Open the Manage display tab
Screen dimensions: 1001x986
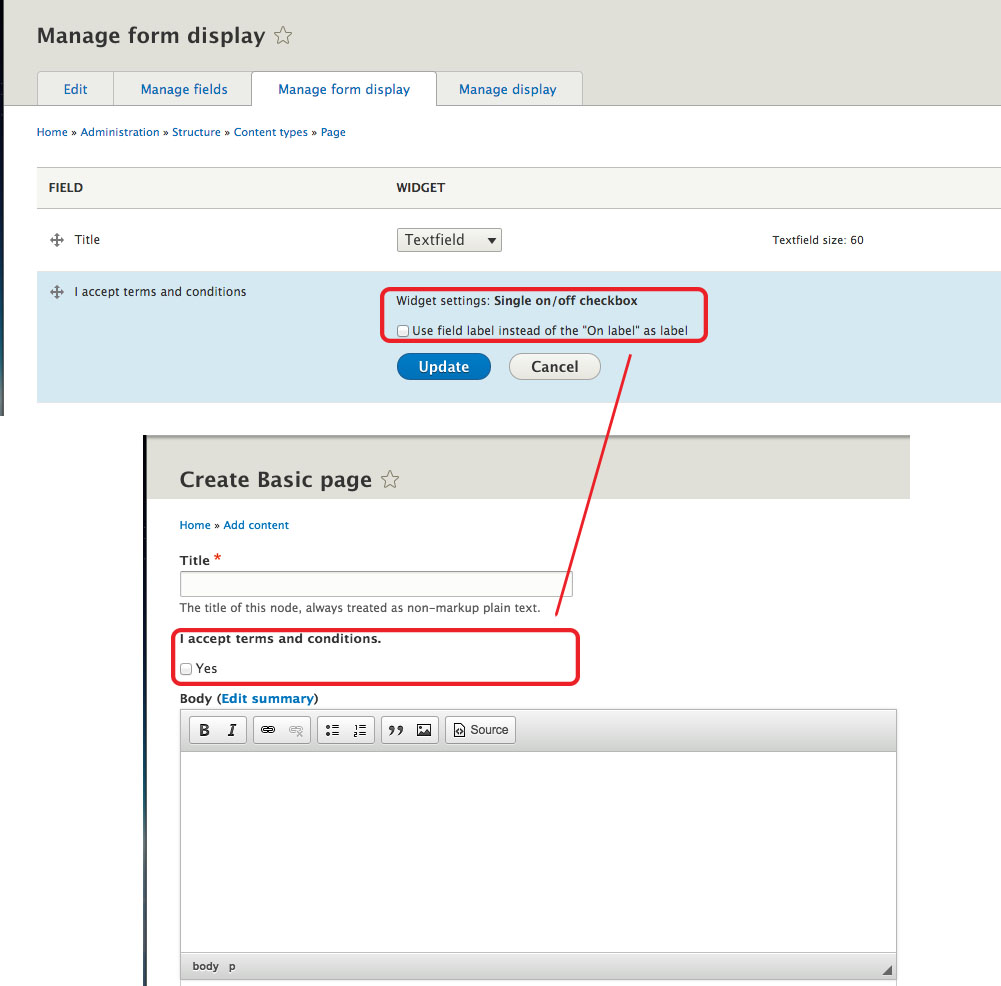508,89
